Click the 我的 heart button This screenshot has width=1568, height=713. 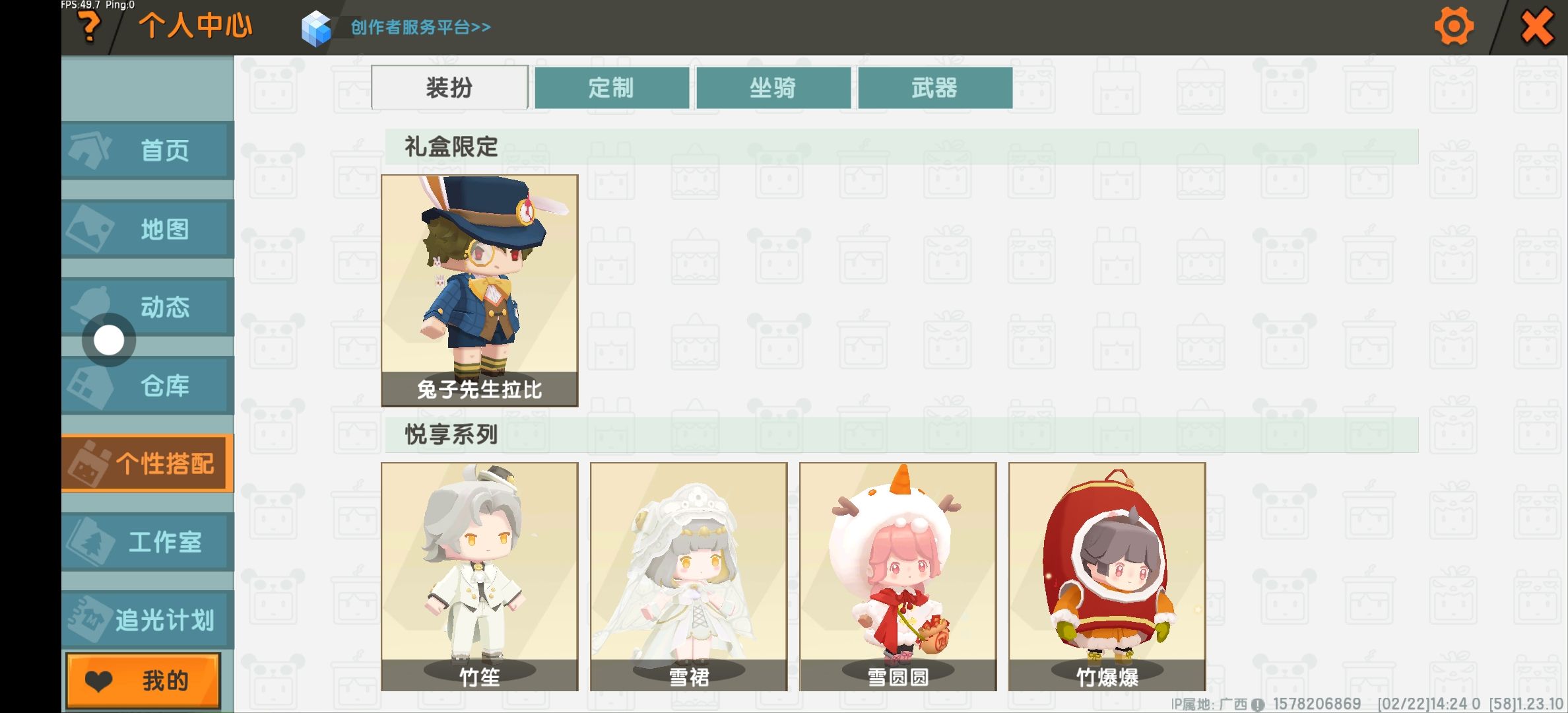pos(143,681)
